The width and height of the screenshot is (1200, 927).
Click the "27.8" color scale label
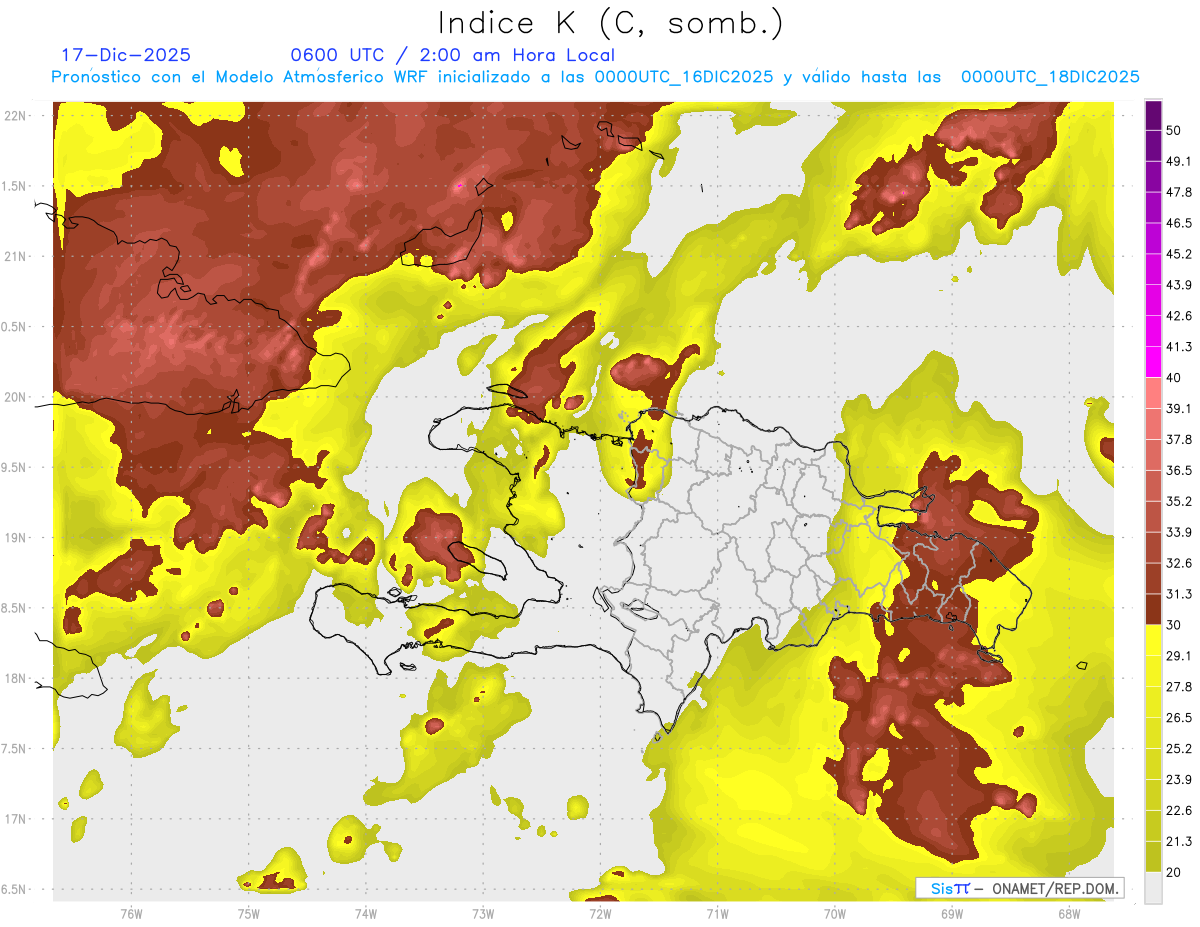coord(1179,686)
